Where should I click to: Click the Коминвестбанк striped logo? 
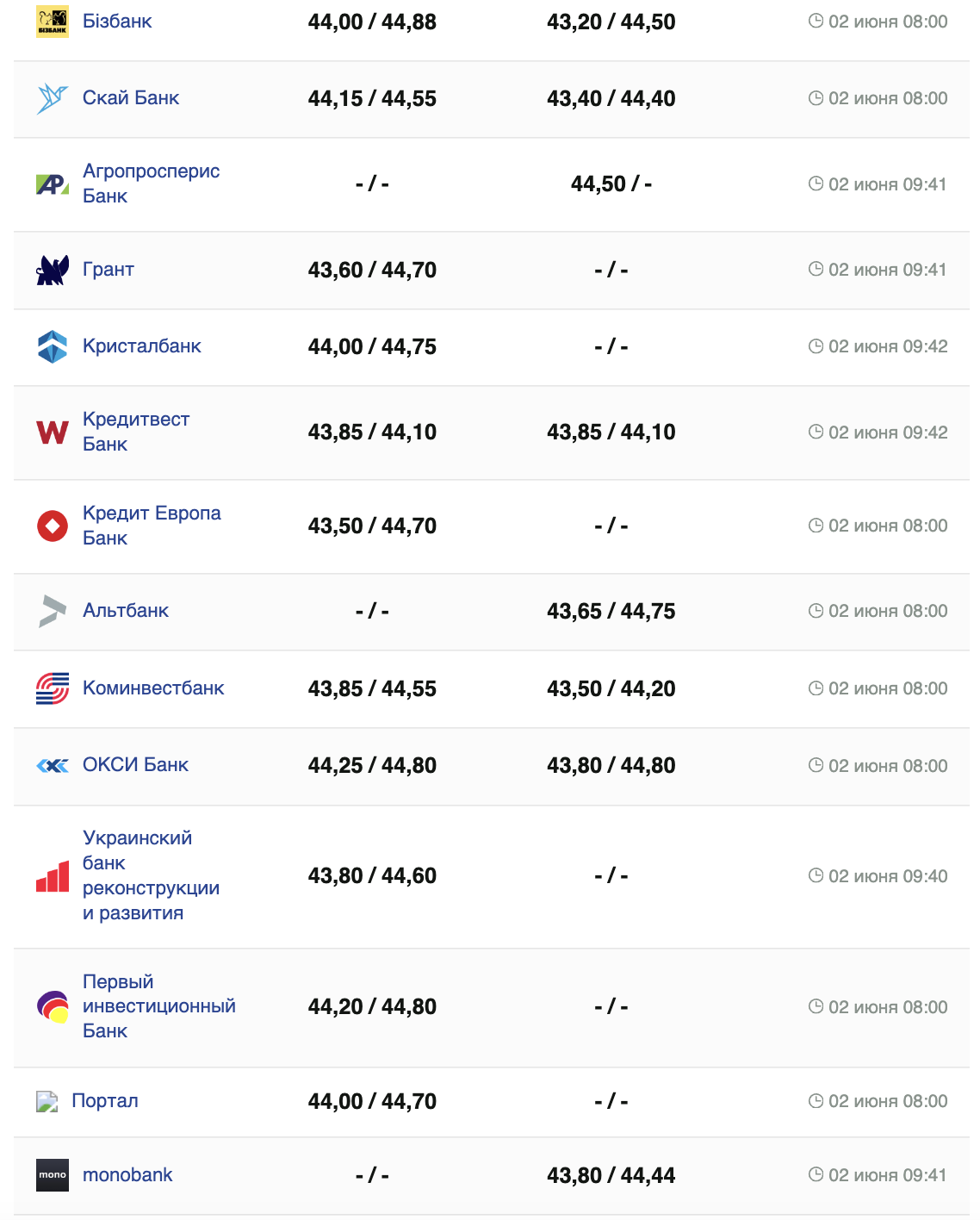53,688
